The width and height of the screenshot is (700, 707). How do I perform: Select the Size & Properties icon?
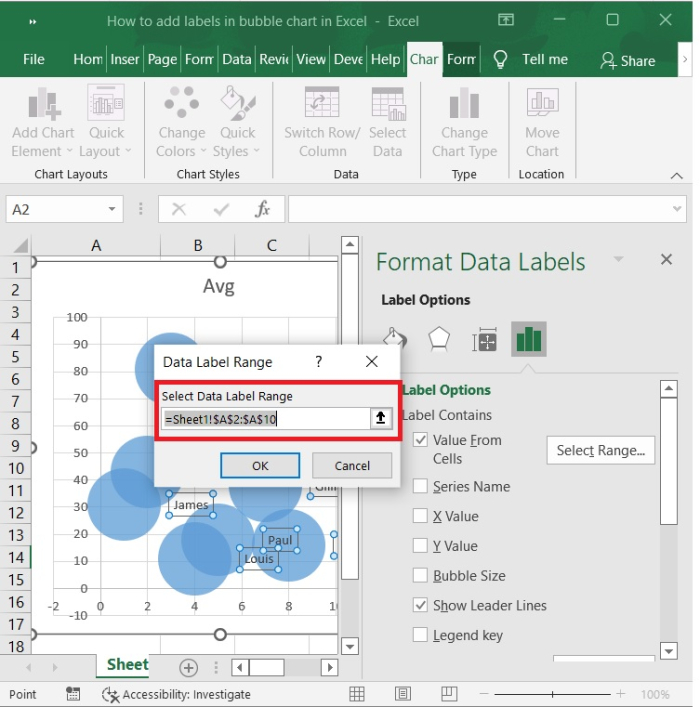tap(484, 339)
